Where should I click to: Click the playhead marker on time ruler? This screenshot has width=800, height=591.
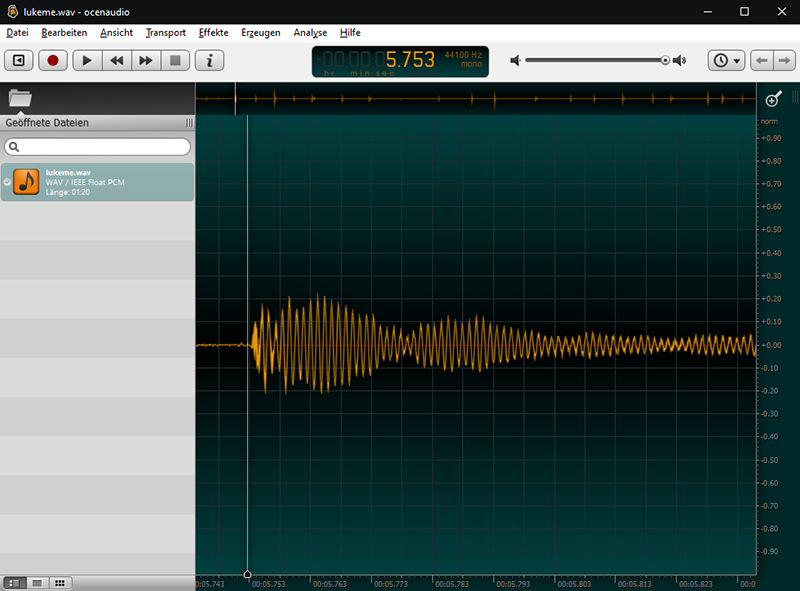(x=247, y=575)
